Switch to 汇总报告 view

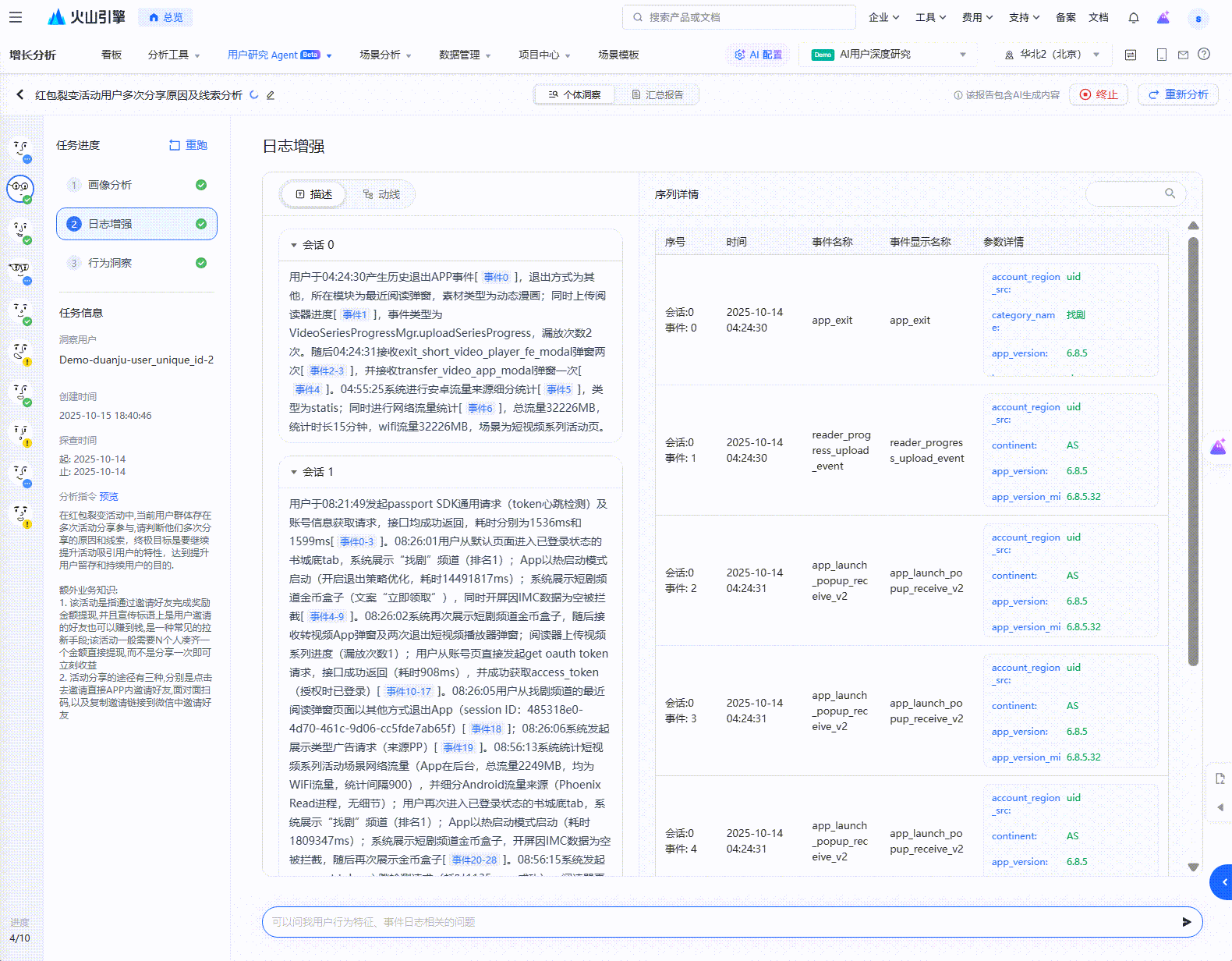(657, 95)
